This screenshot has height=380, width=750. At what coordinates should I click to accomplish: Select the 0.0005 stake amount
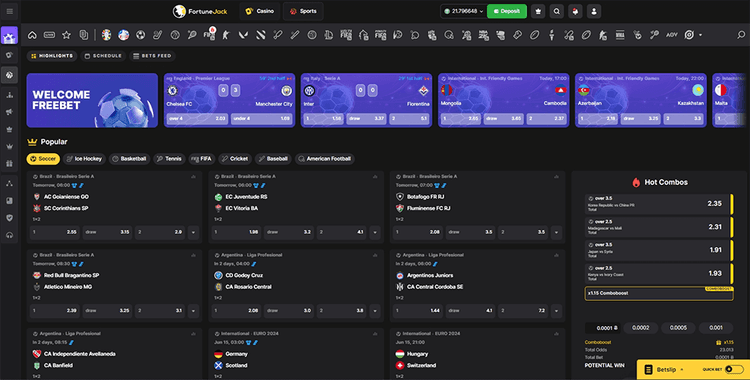coord(678,328)
